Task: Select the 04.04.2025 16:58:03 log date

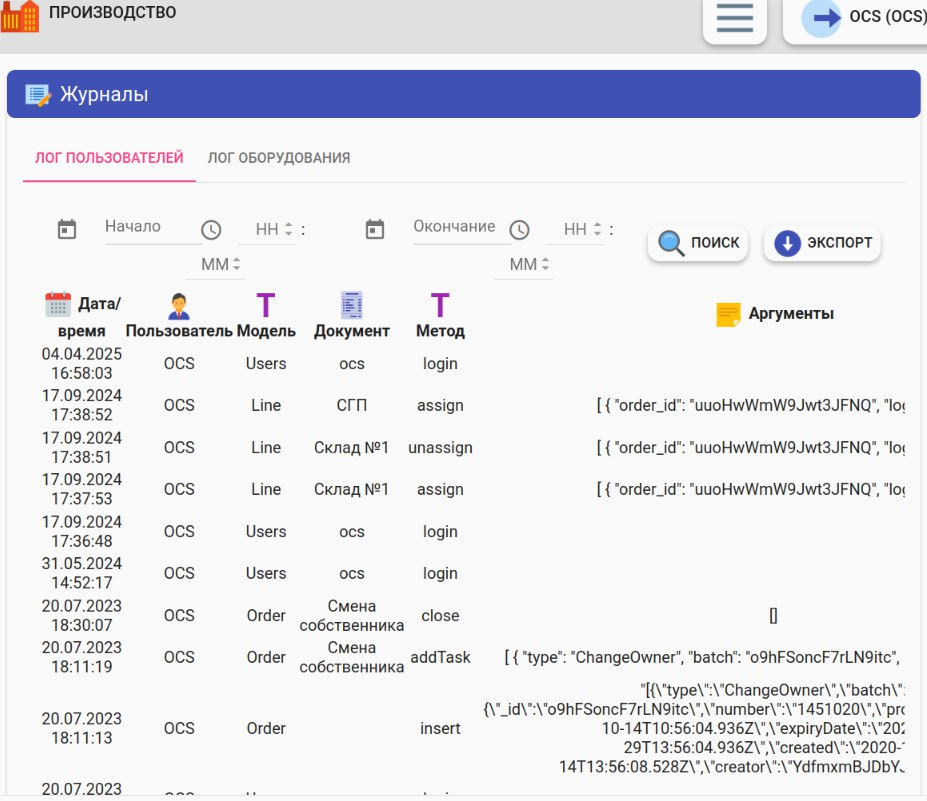Action: tap(82, 364)
